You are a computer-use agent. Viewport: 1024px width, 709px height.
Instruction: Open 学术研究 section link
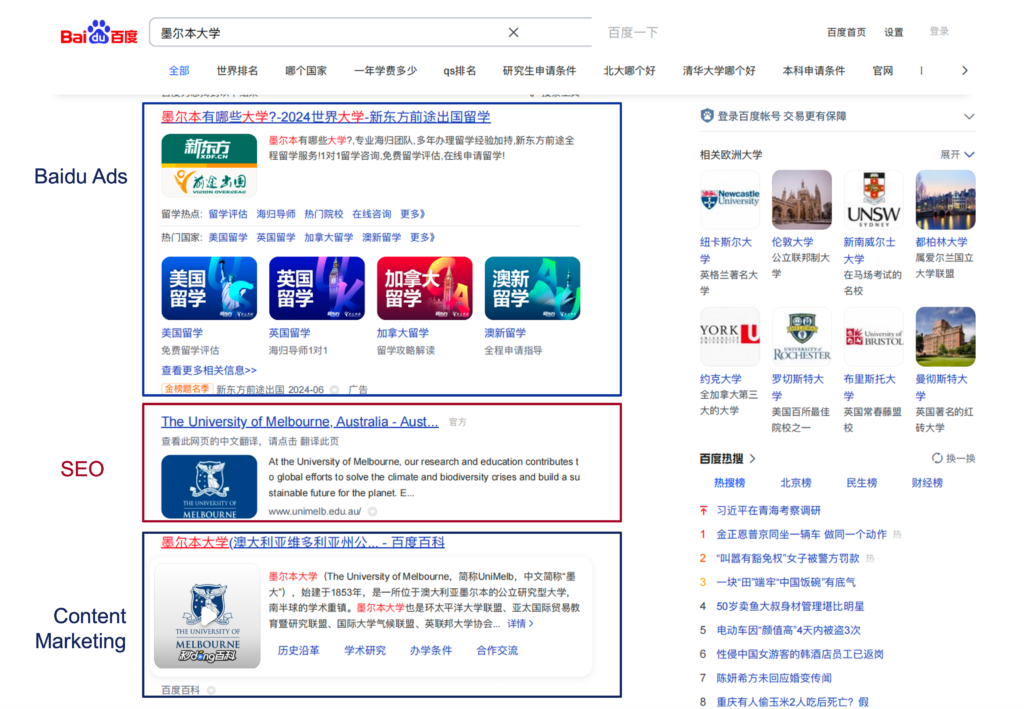(364, 650)
